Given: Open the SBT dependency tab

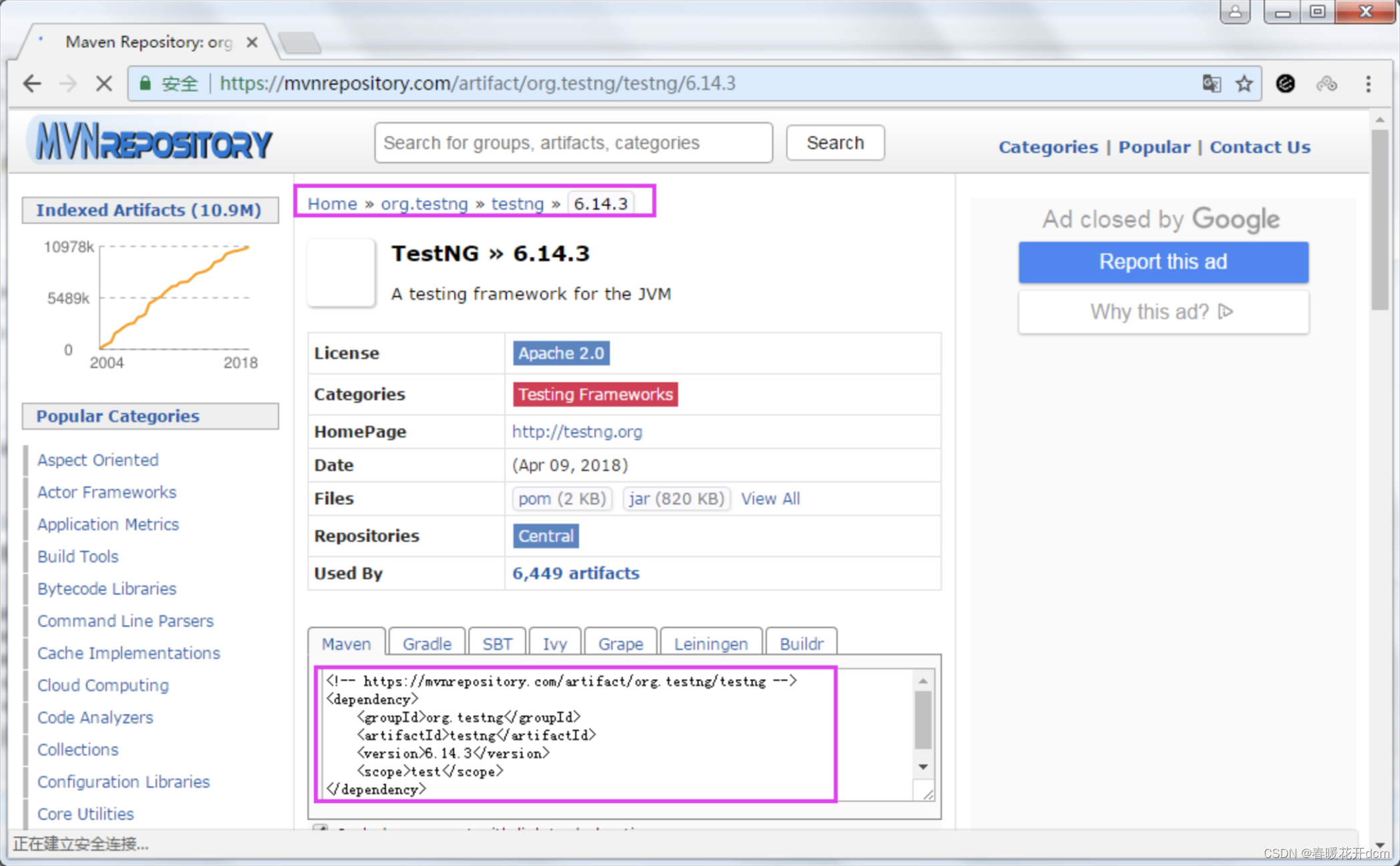Looking at the screenshot, I should 497,643.
